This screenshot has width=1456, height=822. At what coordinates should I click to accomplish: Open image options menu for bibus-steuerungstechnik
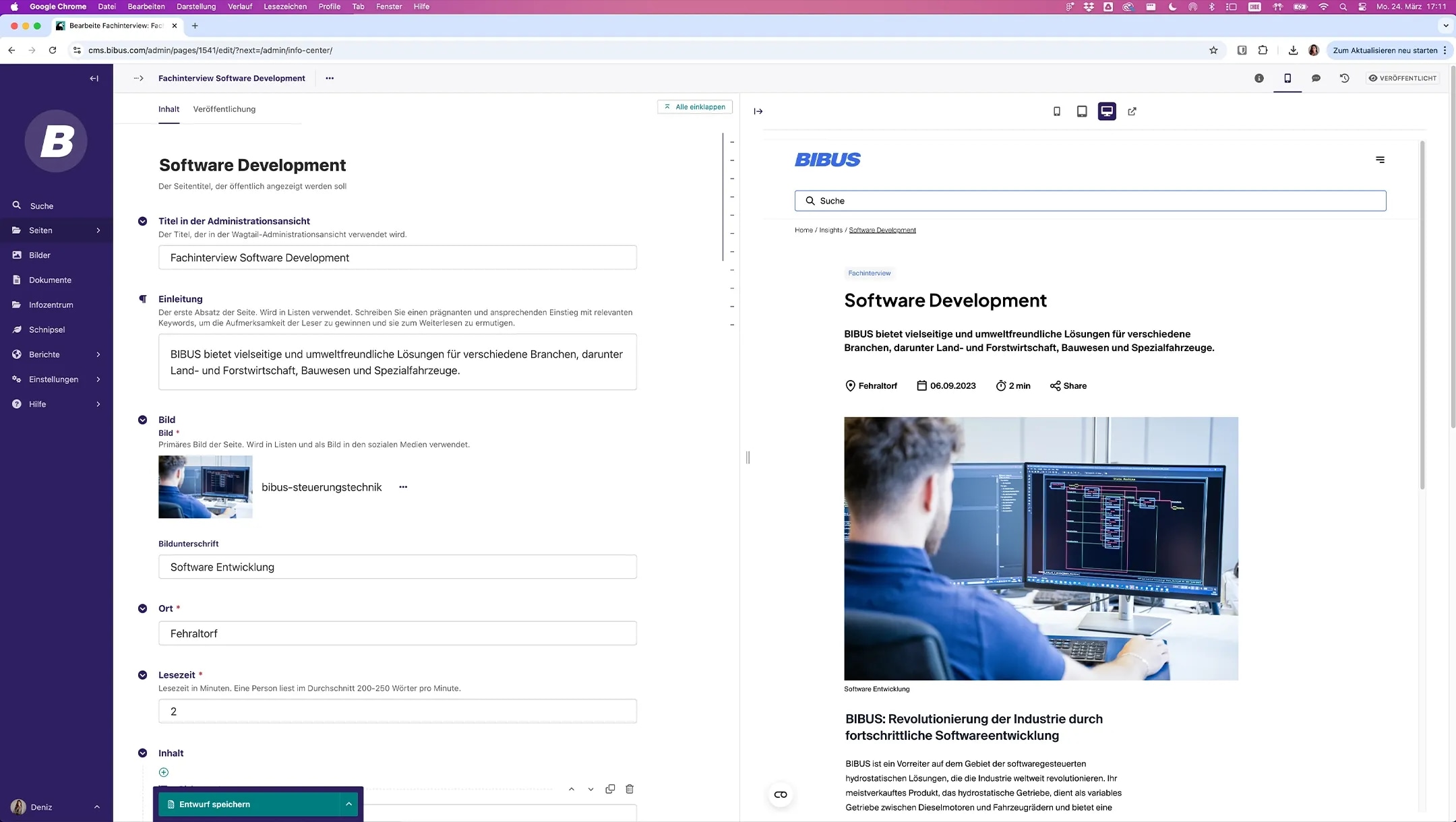403,486
